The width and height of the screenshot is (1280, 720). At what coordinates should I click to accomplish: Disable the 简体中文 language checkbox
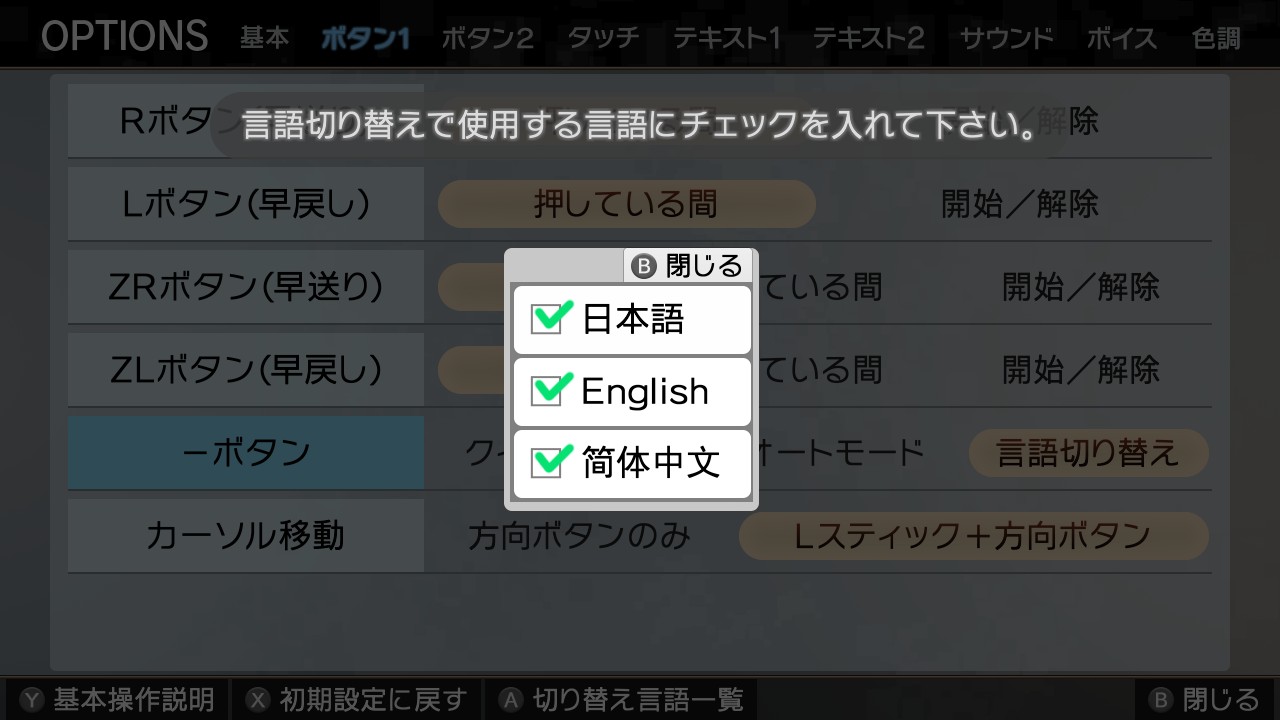pos(547,462)
